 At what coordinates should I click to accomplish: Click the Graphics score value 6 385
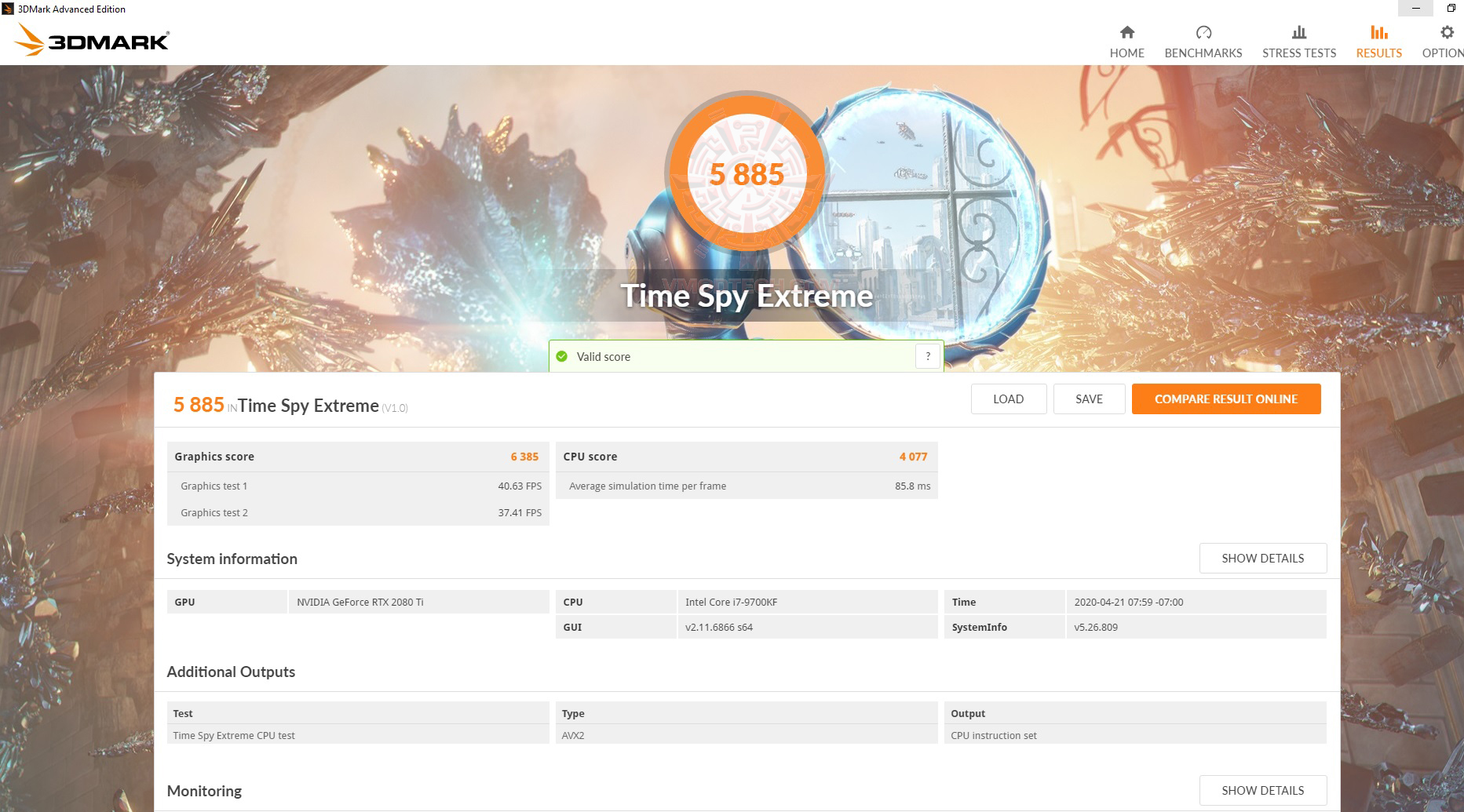(524, 457)
